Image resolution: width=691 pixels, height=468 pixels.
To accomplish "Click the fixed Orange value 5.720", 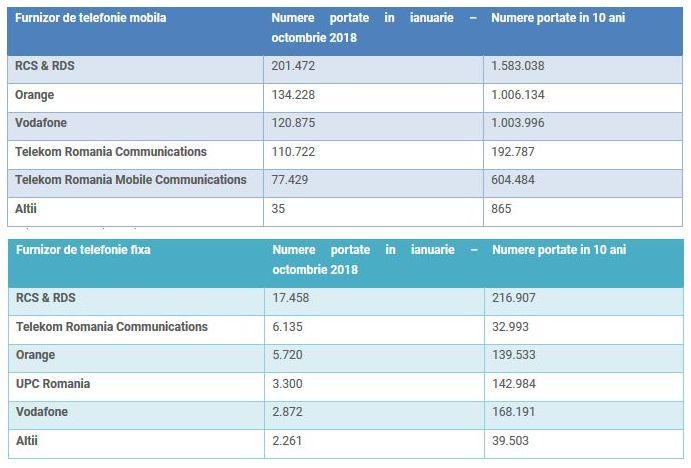I will (x=290, y=355).
